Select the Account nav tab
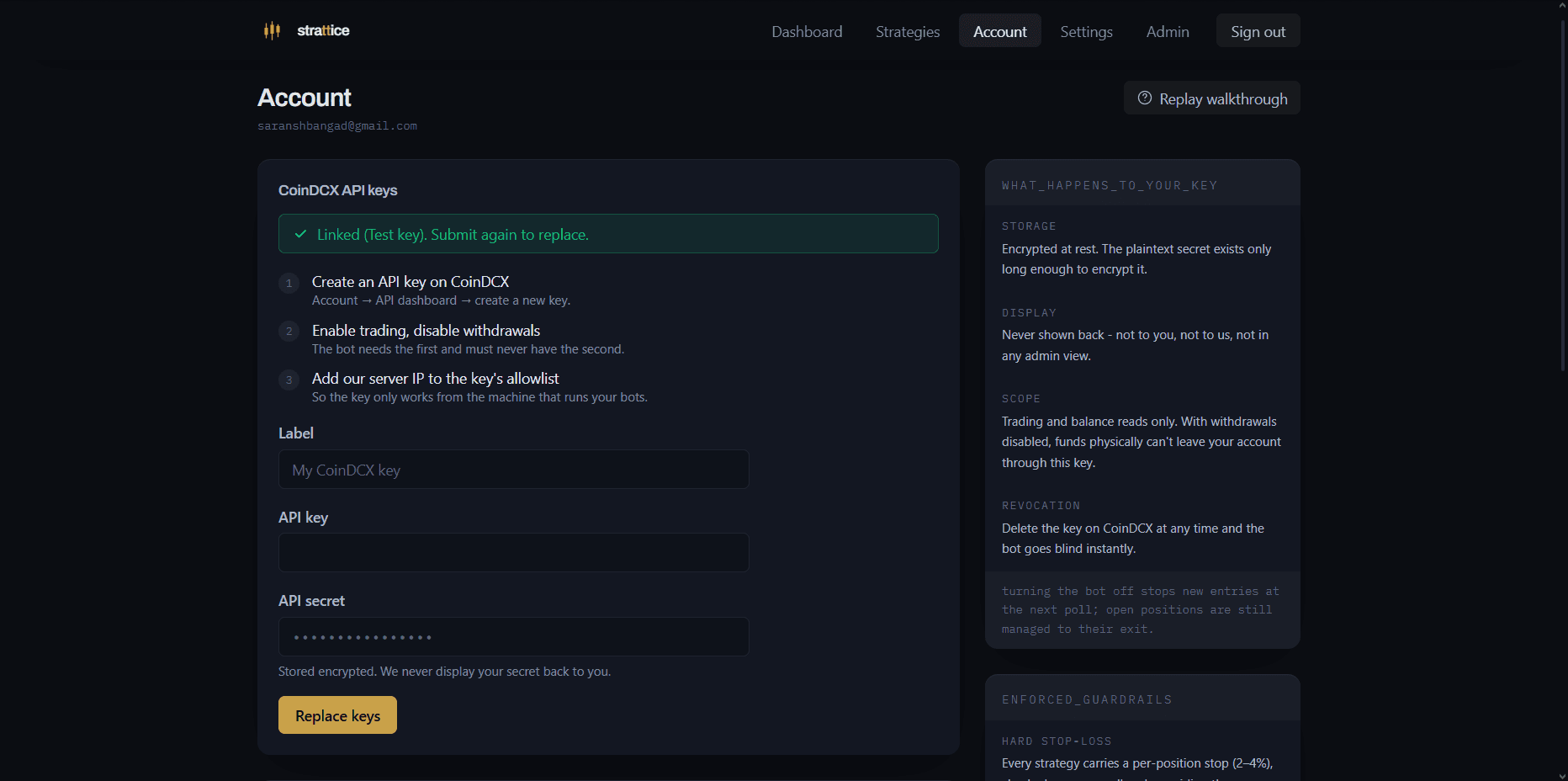The width and height of the screenshot is (1568, 781). point(1000,31)
